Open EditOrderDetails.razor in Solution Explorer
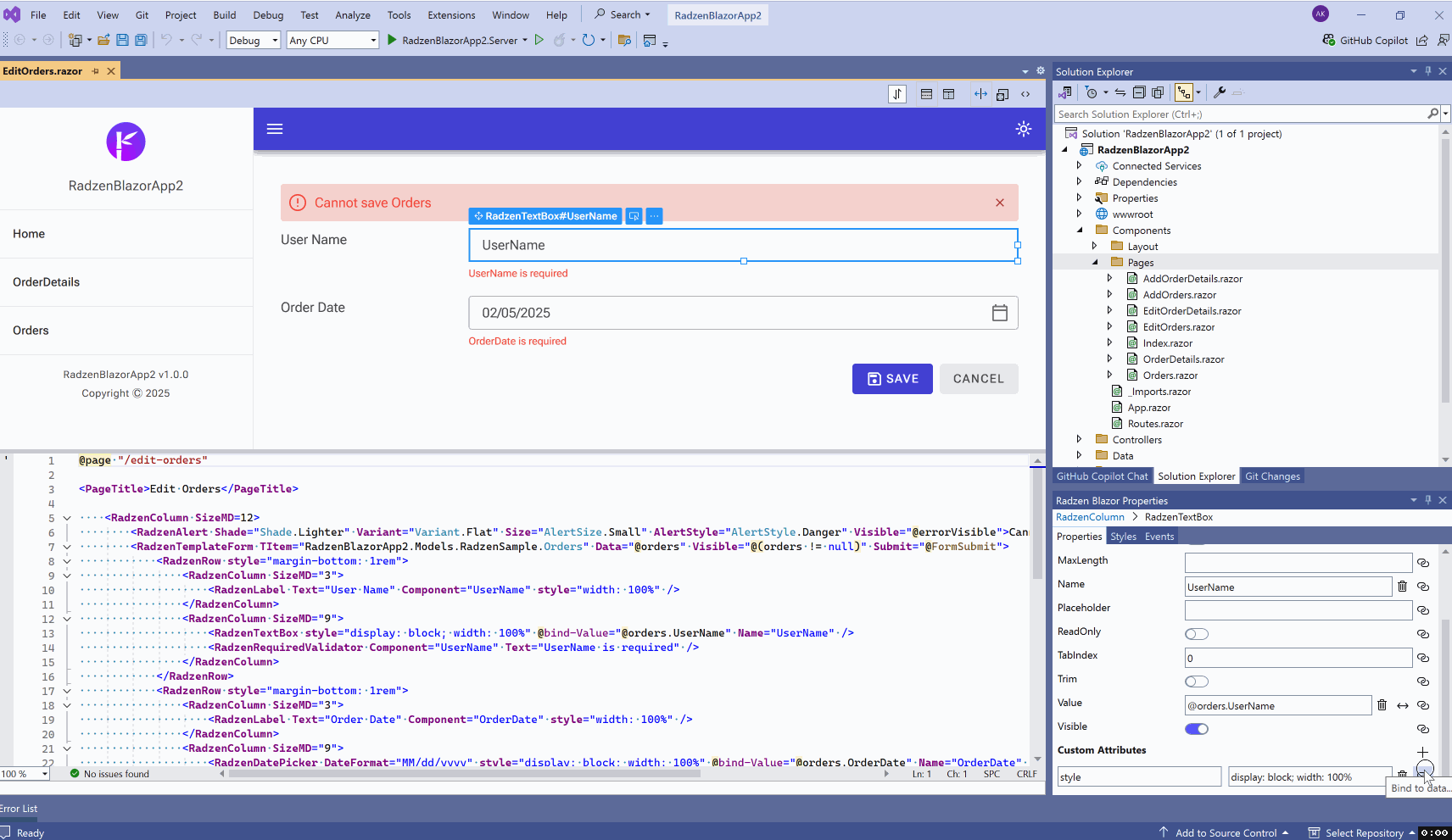The height and width of the screenshot is (840, 1452). 1192,311
